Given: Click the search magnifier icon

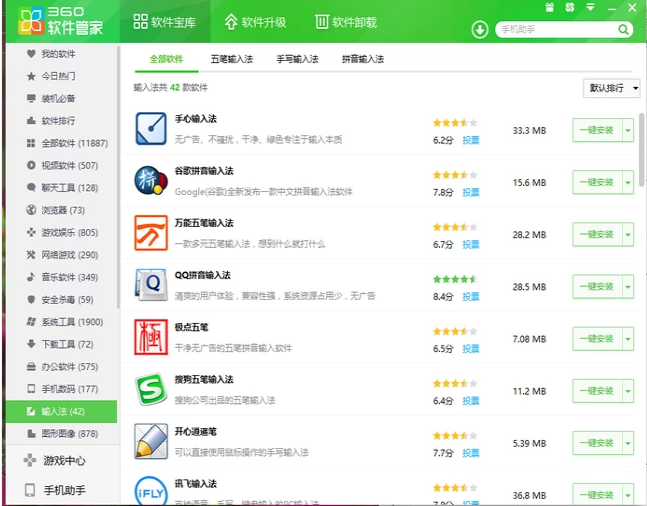Looking at the screenshot, I should point(623,30).
